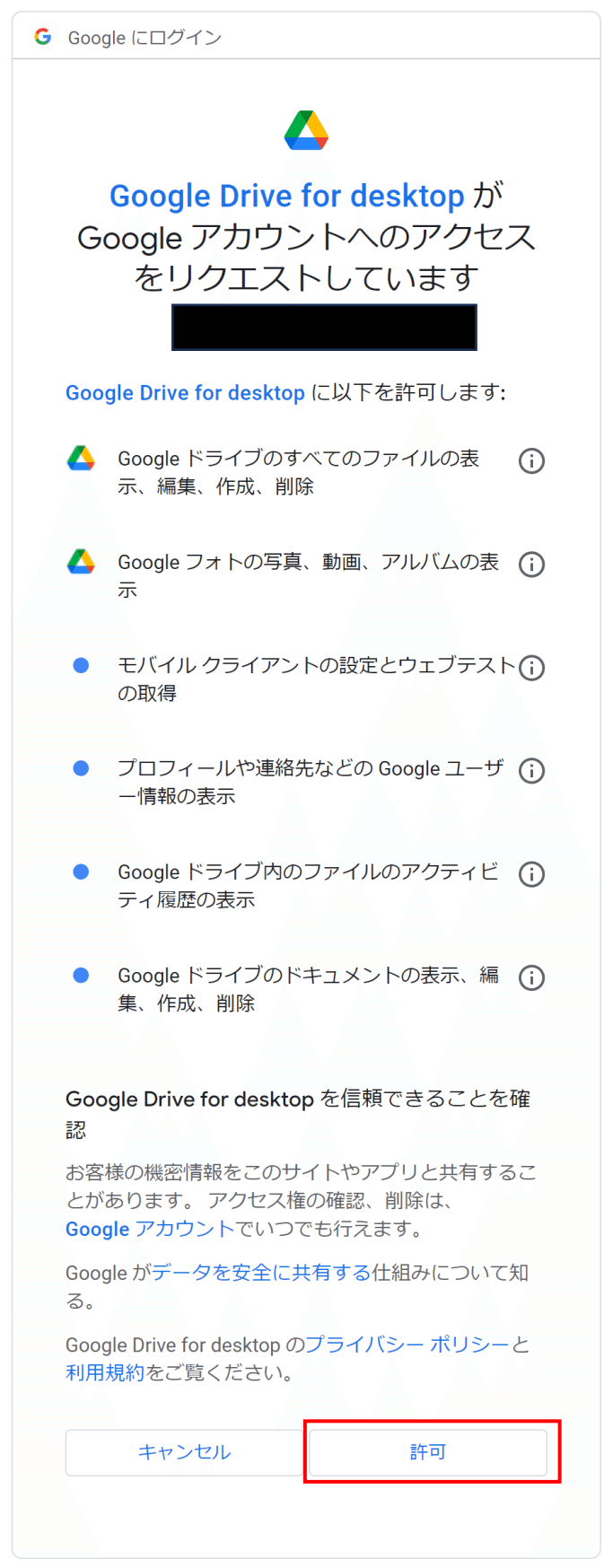
Task: Click the 許可 button
Action: (428, 1452)
